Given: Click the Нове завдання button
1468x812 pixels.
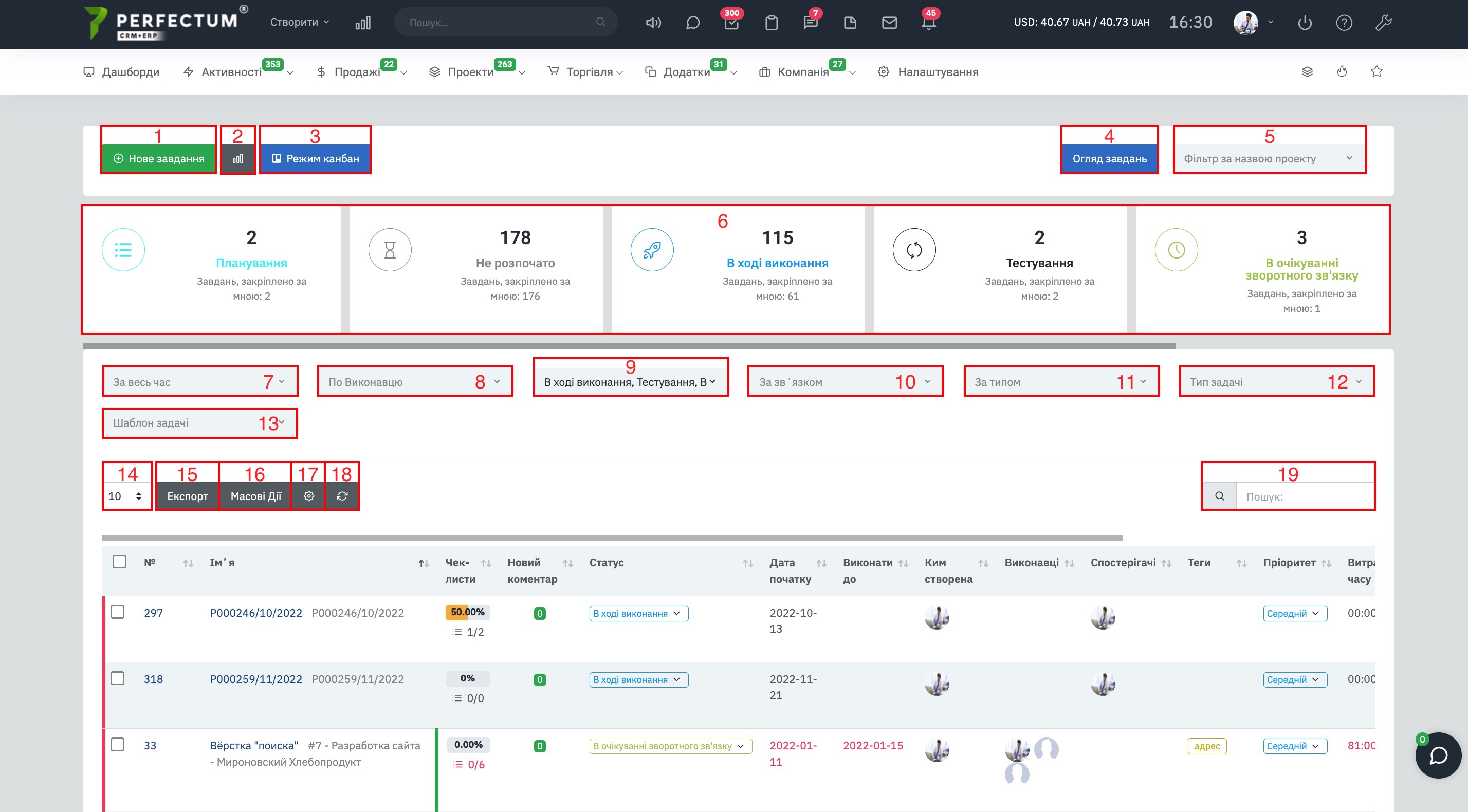Looking at the screenshot, I should (x=158, y=158).
